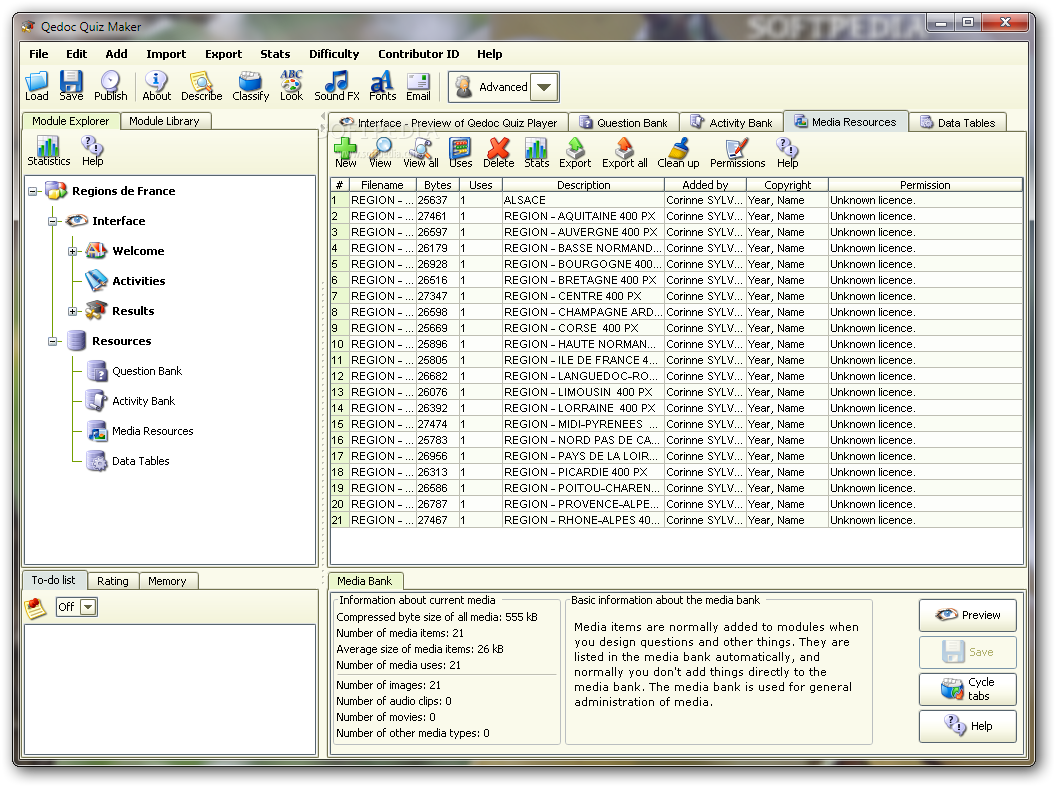Click the Uses icon in media toolbar

[461, 153]
